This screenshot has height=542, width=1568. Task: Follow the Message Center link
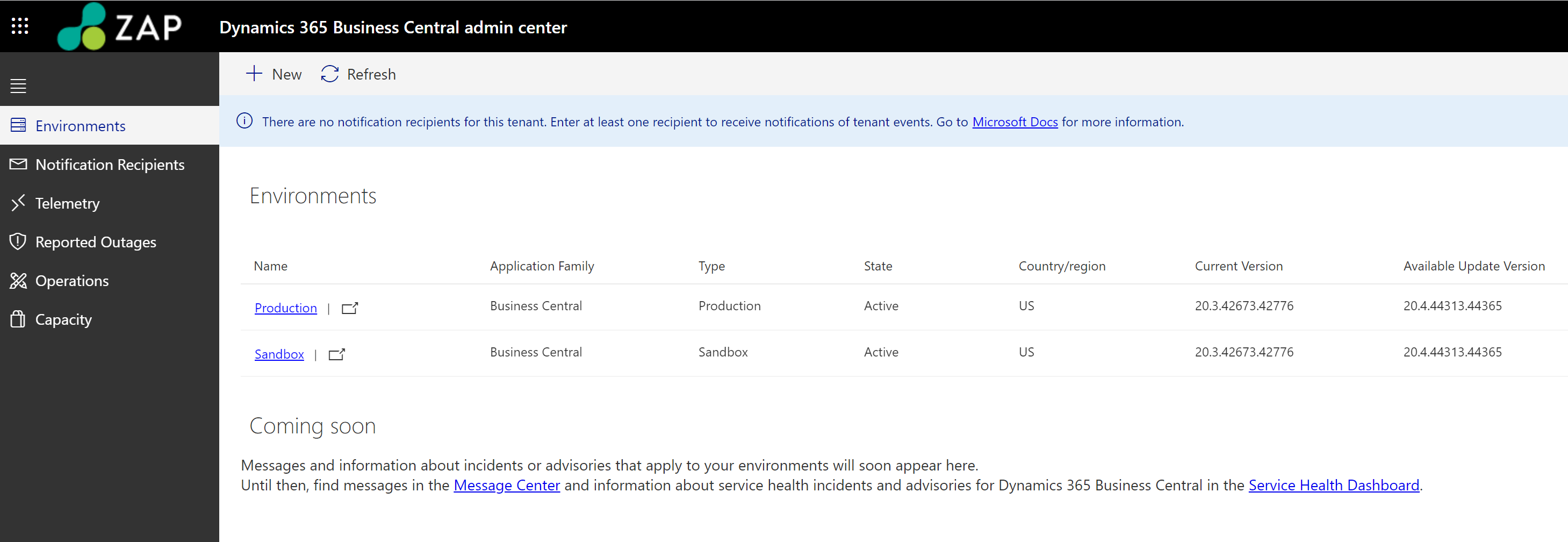[506, 486]
